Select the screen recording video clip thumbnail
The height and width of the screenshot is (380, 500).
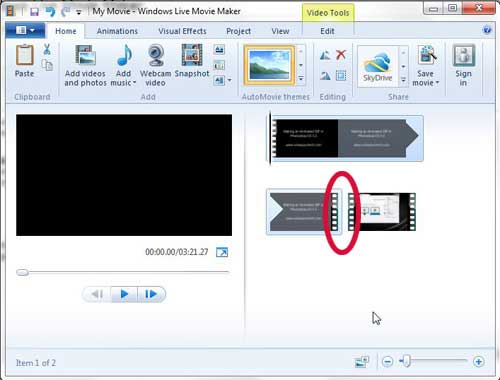point(382,212)
